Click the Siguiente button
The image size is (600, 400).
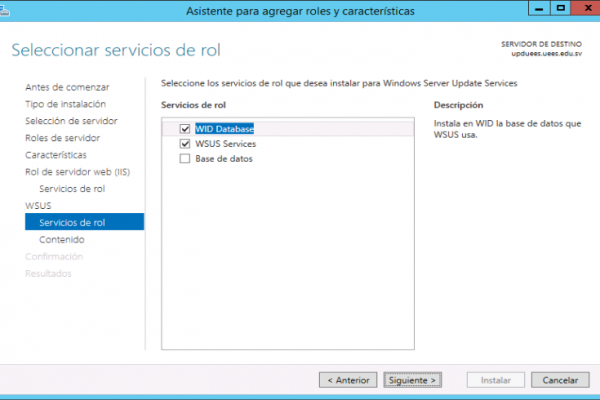click(x=412, y=380)
